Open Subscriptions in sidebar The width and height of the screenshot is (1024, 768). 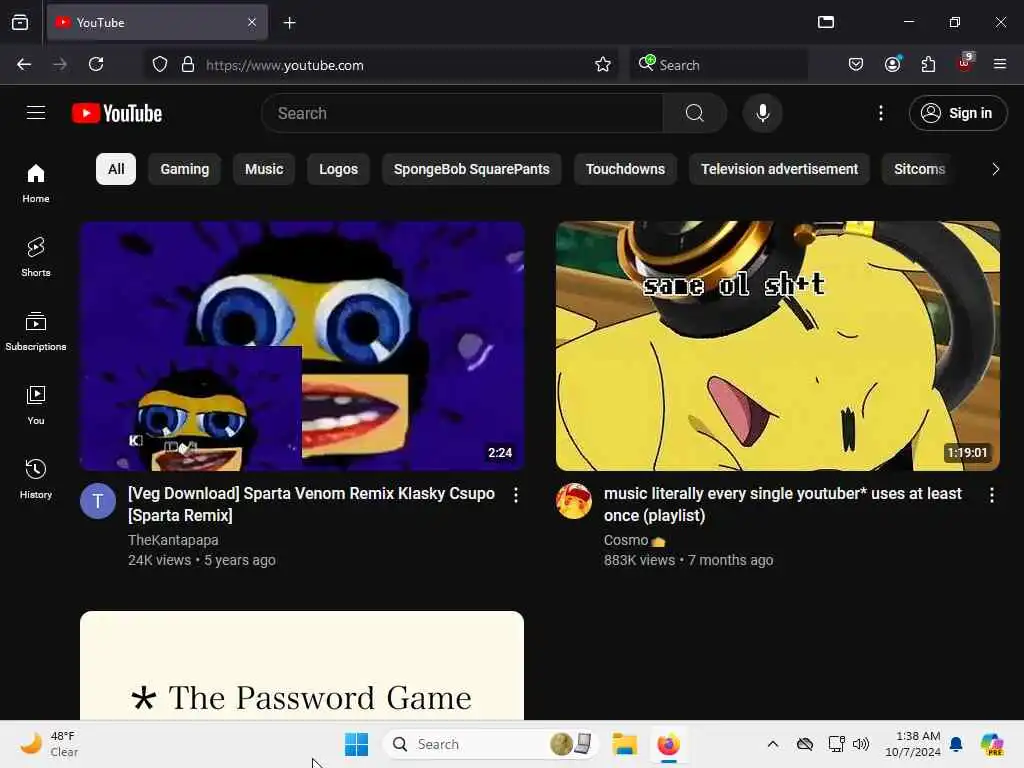[36, 331]
